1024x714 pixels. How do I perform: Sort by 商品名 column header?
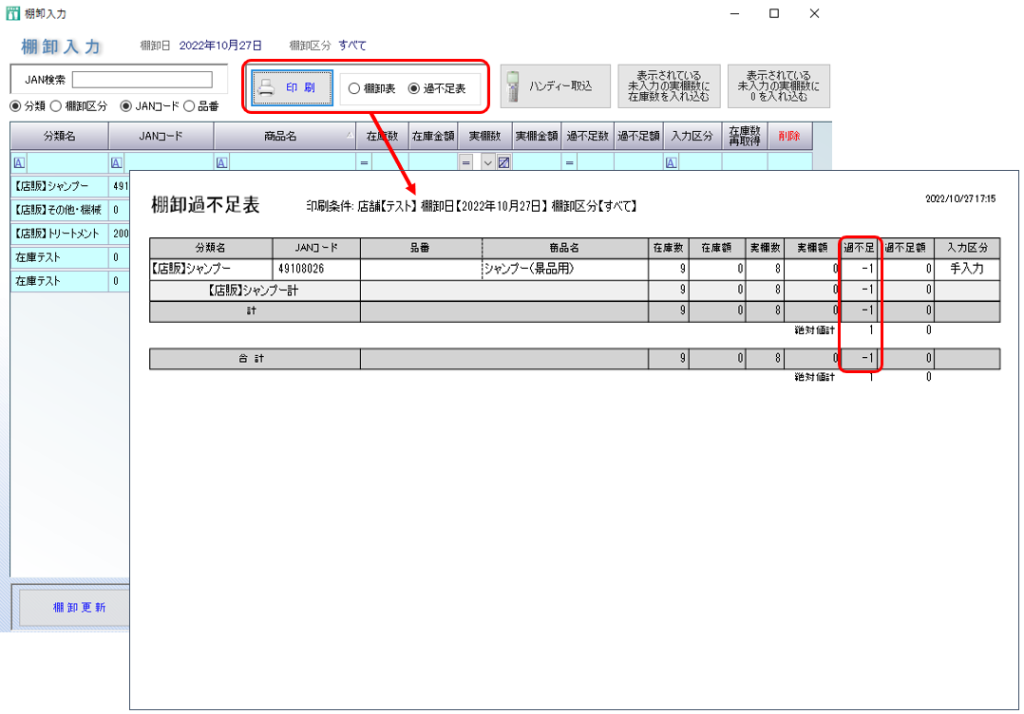[285, 136]
